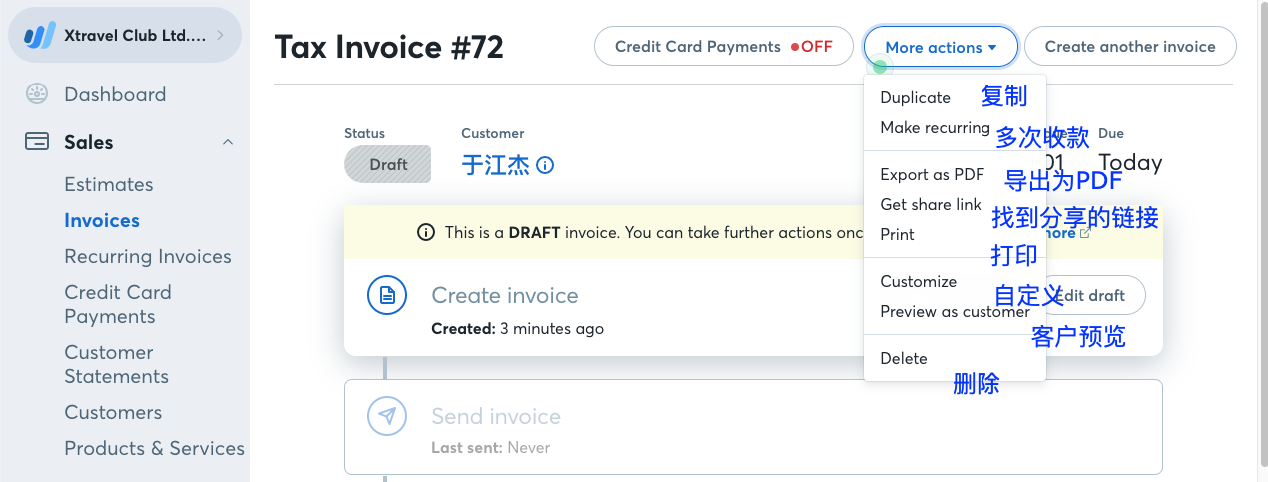The width and height of the screenshot is (1268, 482).
Task: Expand the Xtravel Club Ltd. business switcher
Action: (x=125, y=36)
